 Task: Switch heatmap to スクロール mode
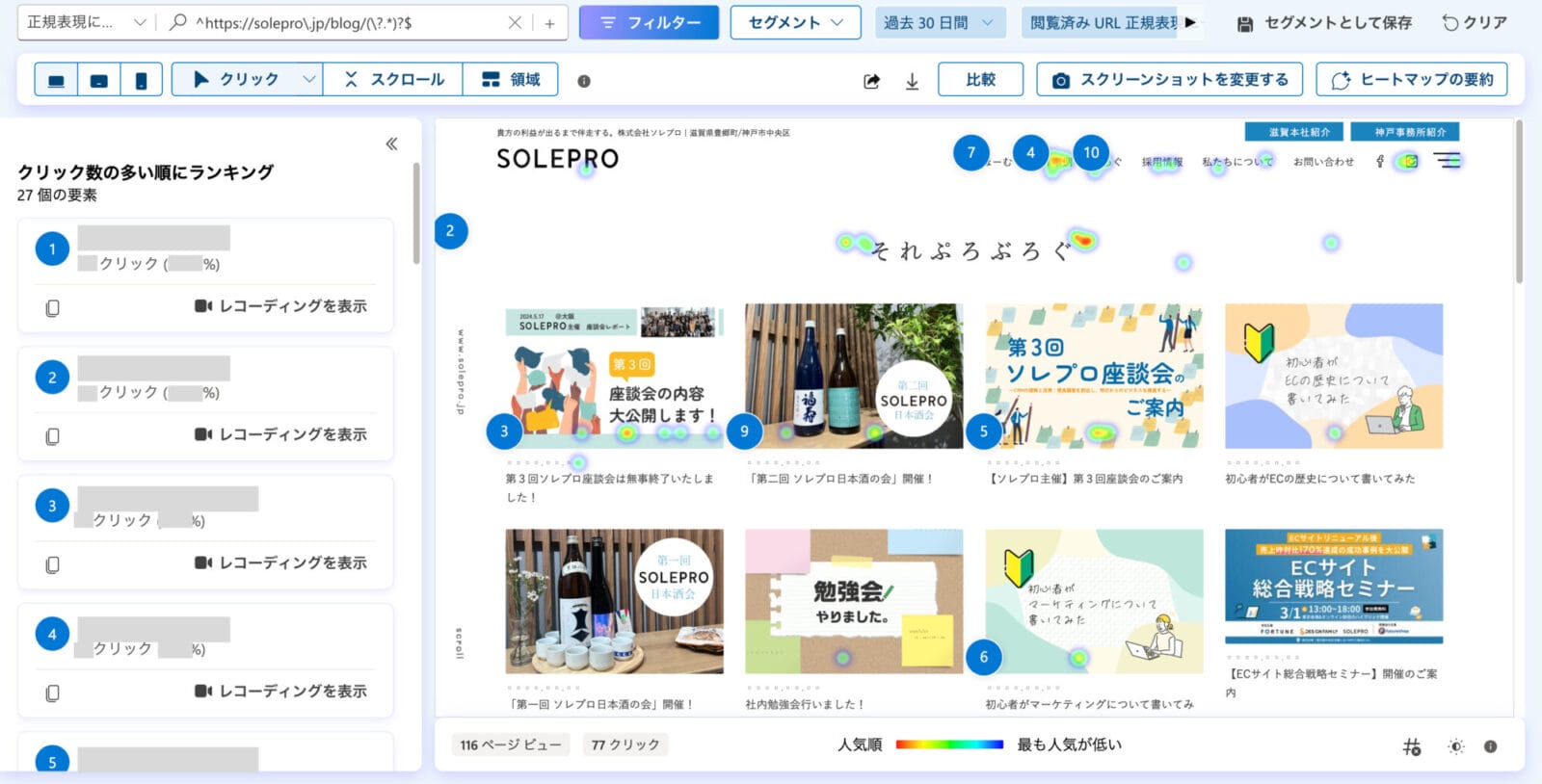click(393, 80)
